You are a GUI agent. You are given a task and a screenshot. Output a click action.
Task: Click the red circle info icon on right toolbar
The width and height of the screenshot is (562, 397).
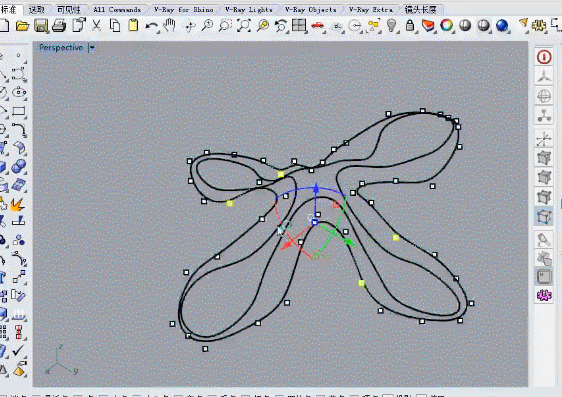click(x=544, y=57)
